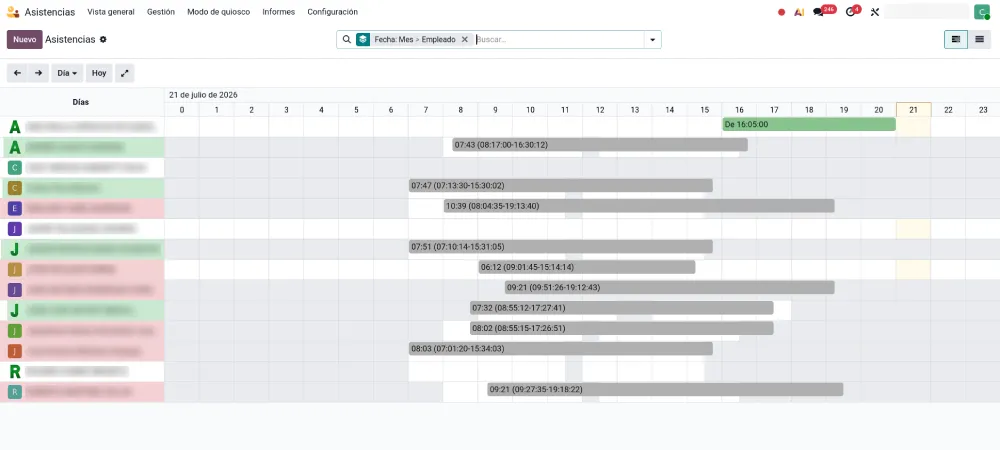Click the 21 de julio de 2026 date header
Viewport: 1000px width, 450px height.
[203, 95]
